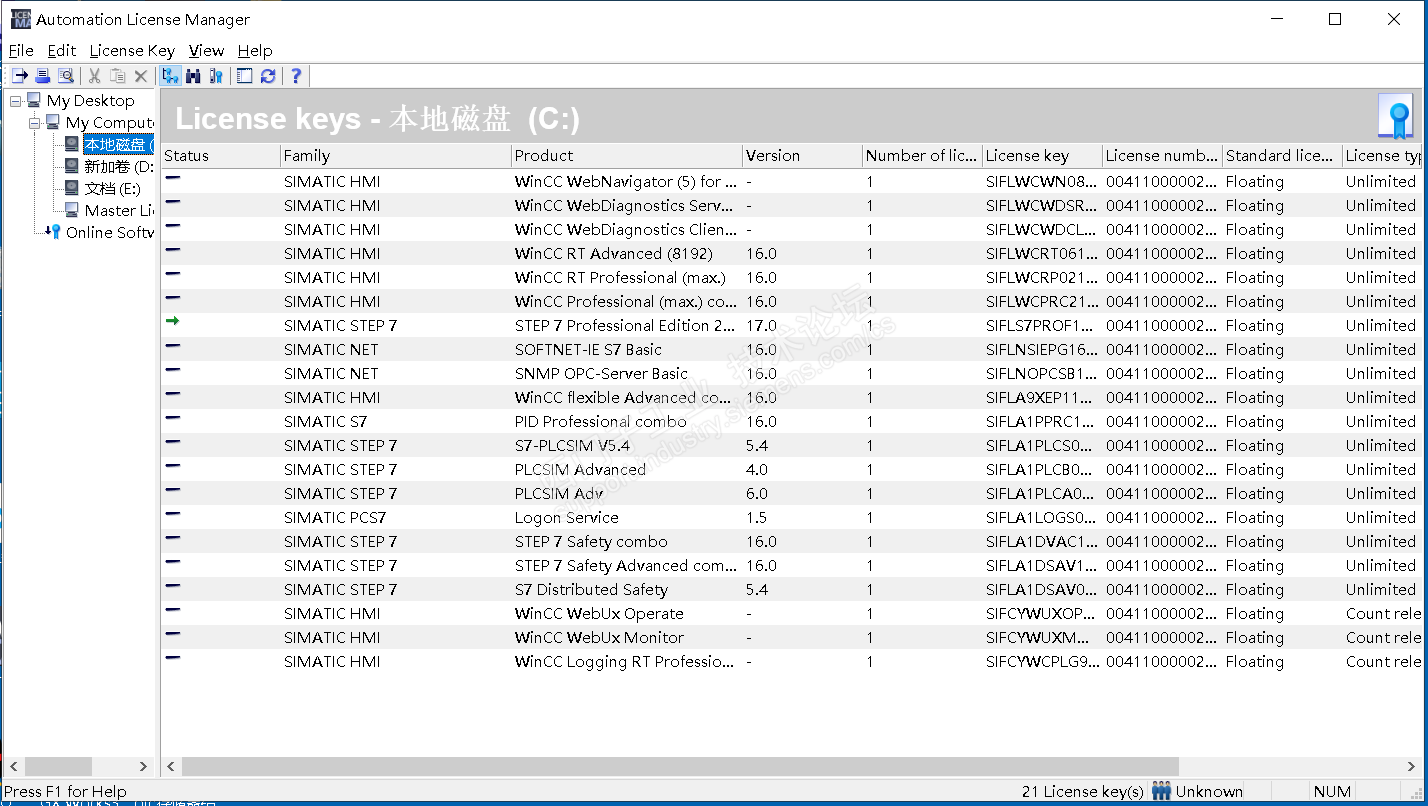The image size is (1428, 806).
Task: Select the S7 Distributed Safety product
Action: [591, 590]
